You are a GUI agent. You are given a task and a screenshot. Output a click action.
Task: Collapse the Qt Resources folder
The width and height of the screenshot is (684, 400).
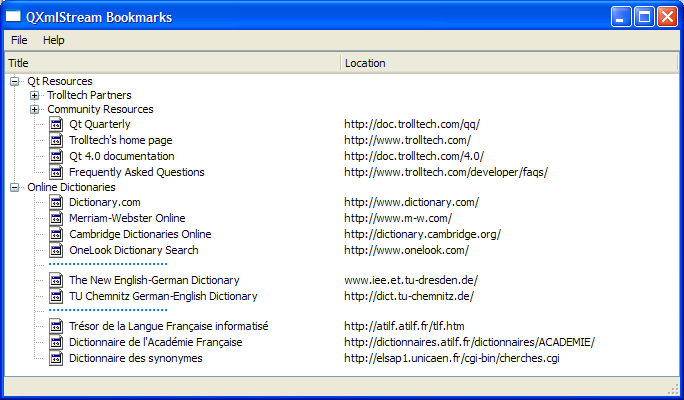point(14,82)
